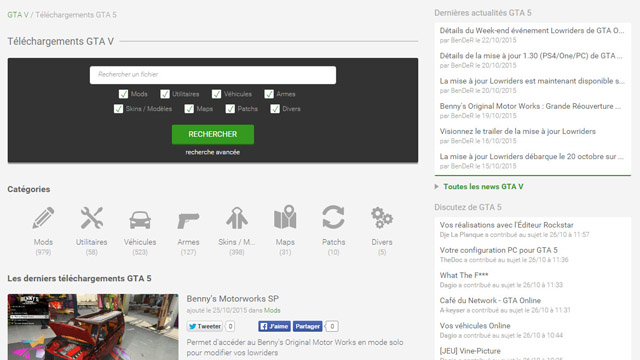Open Toutes les news GTA V arrow link
This screenshot has width=640, height=360.
[483, 187]
